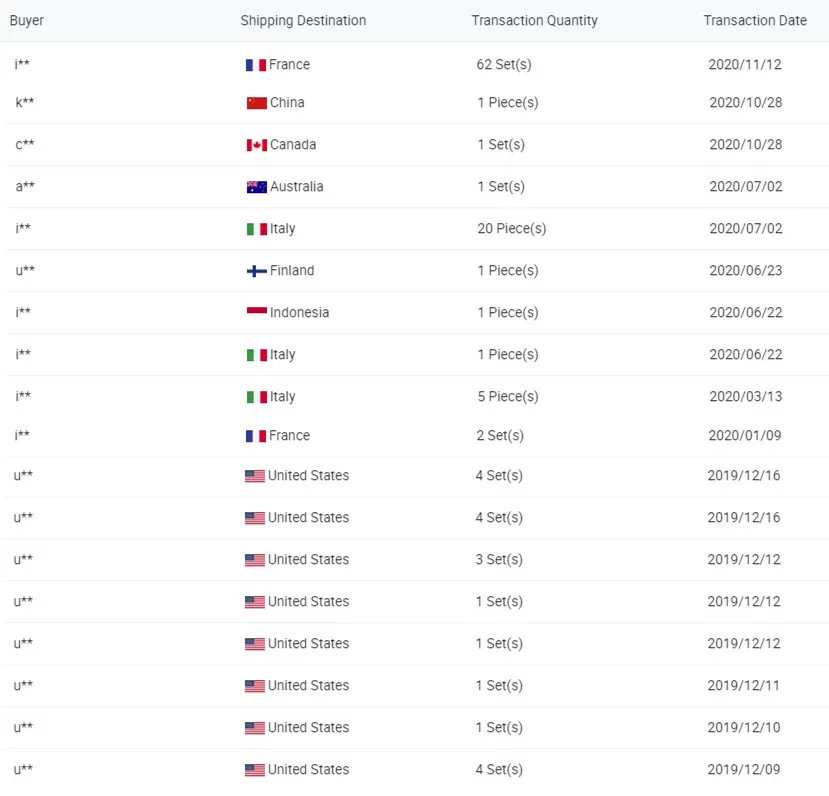Click the China flag icon

tap(256, 103)
